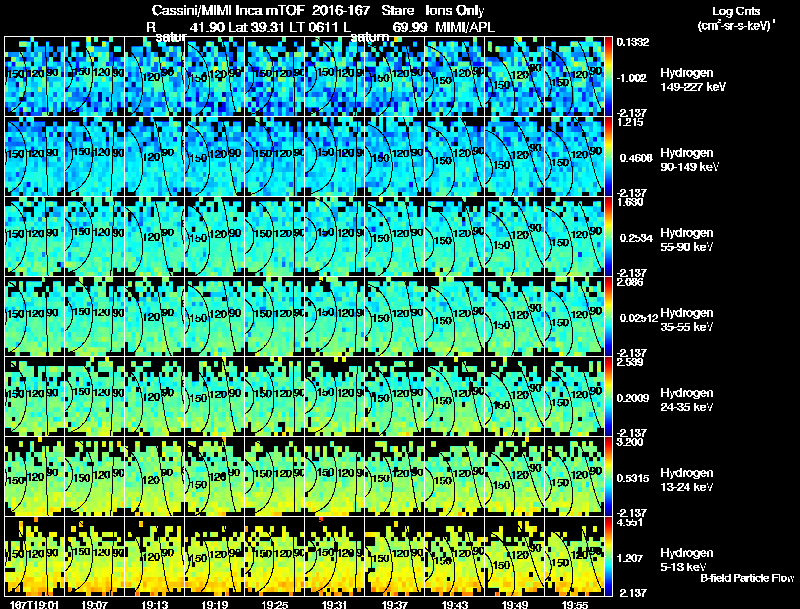Click the color bar beside Hydrogen 55-90 keV
The width and height of the screenshot is (800, 609).
pyautogui.click(x=608, y=236)
